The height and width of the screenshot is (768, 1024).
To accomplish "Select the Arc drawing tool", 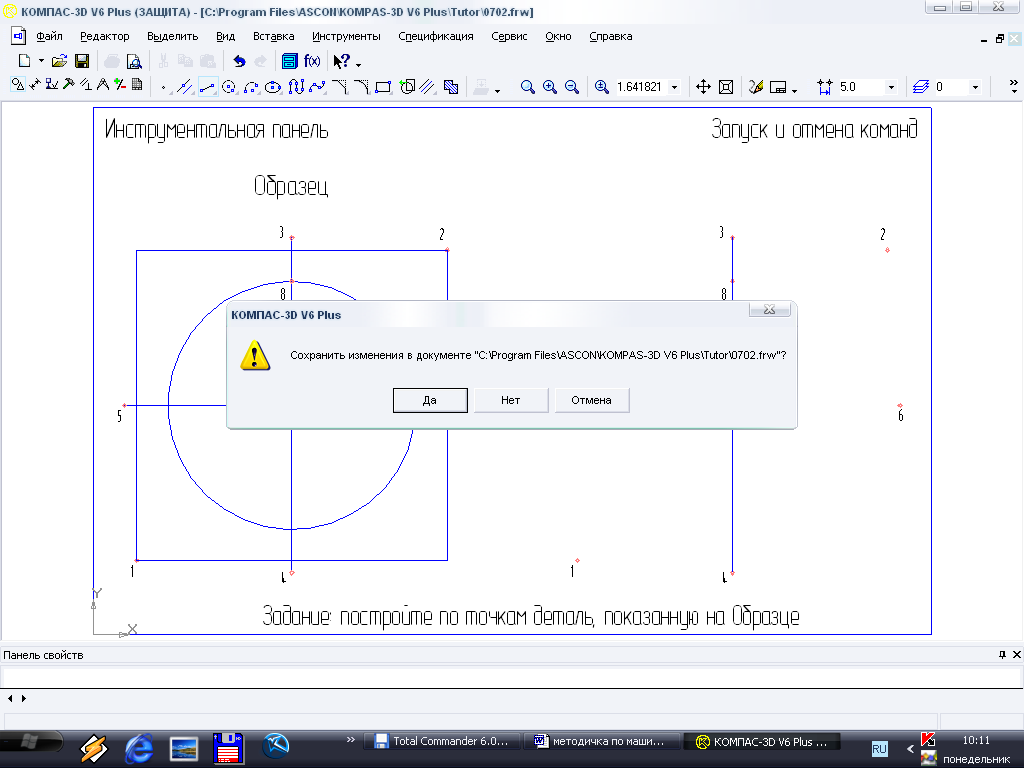I will tap(251, 87).
